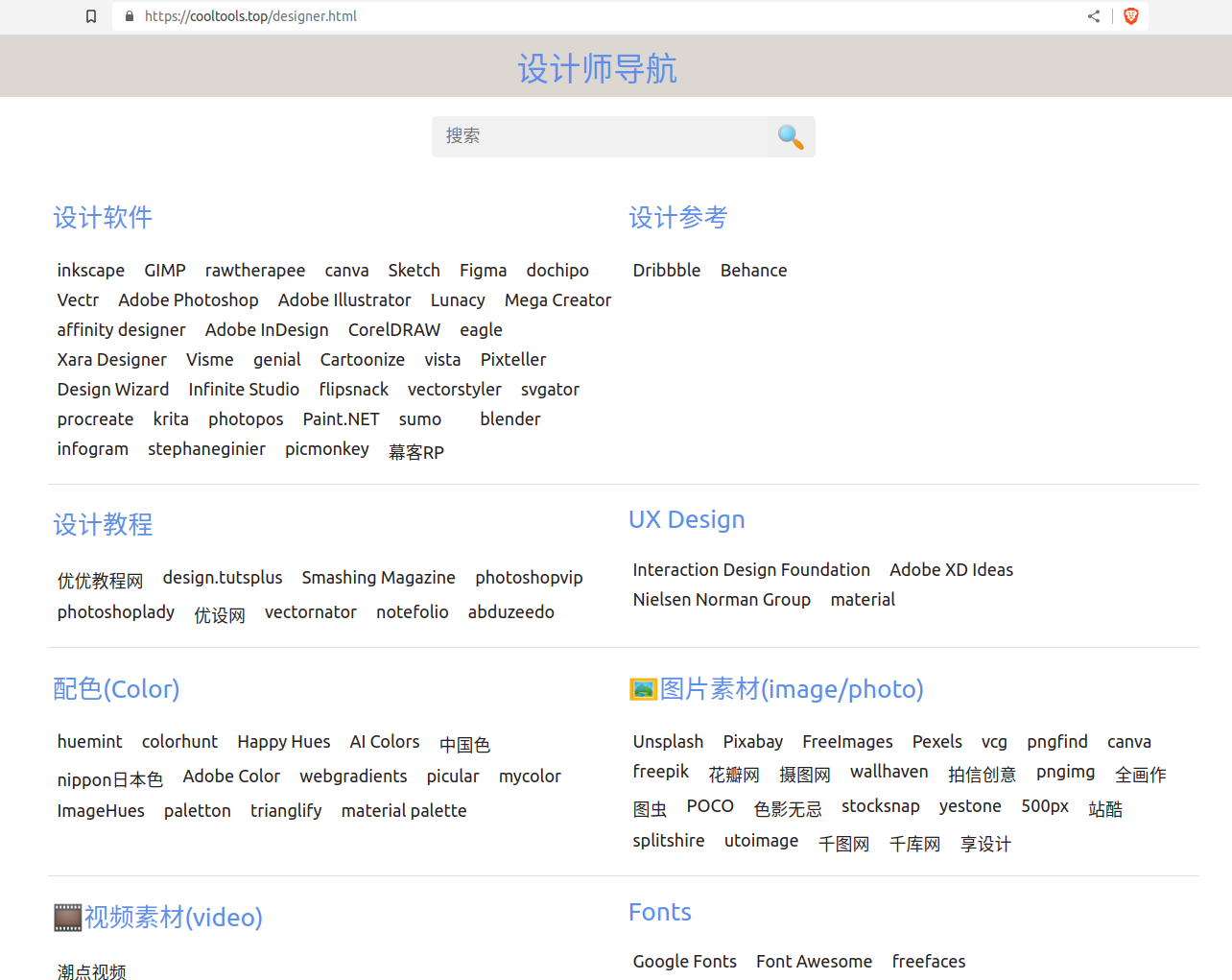The width and height of the screenshot is (1232, 980).
Task: Open the 中国色 link
Action: point(464,745)
